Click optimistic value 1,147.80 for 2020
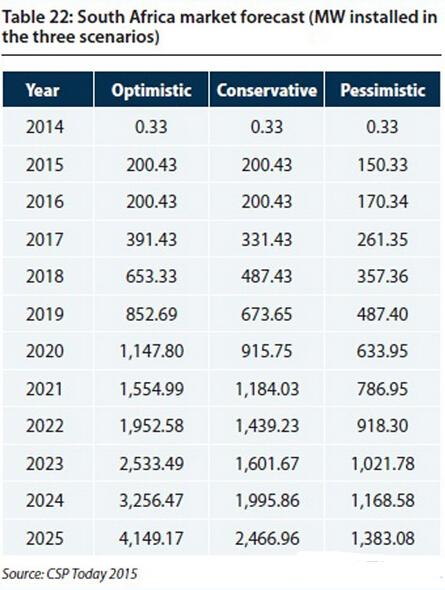This screenshot has width=445, height=590. pos(151,351)
